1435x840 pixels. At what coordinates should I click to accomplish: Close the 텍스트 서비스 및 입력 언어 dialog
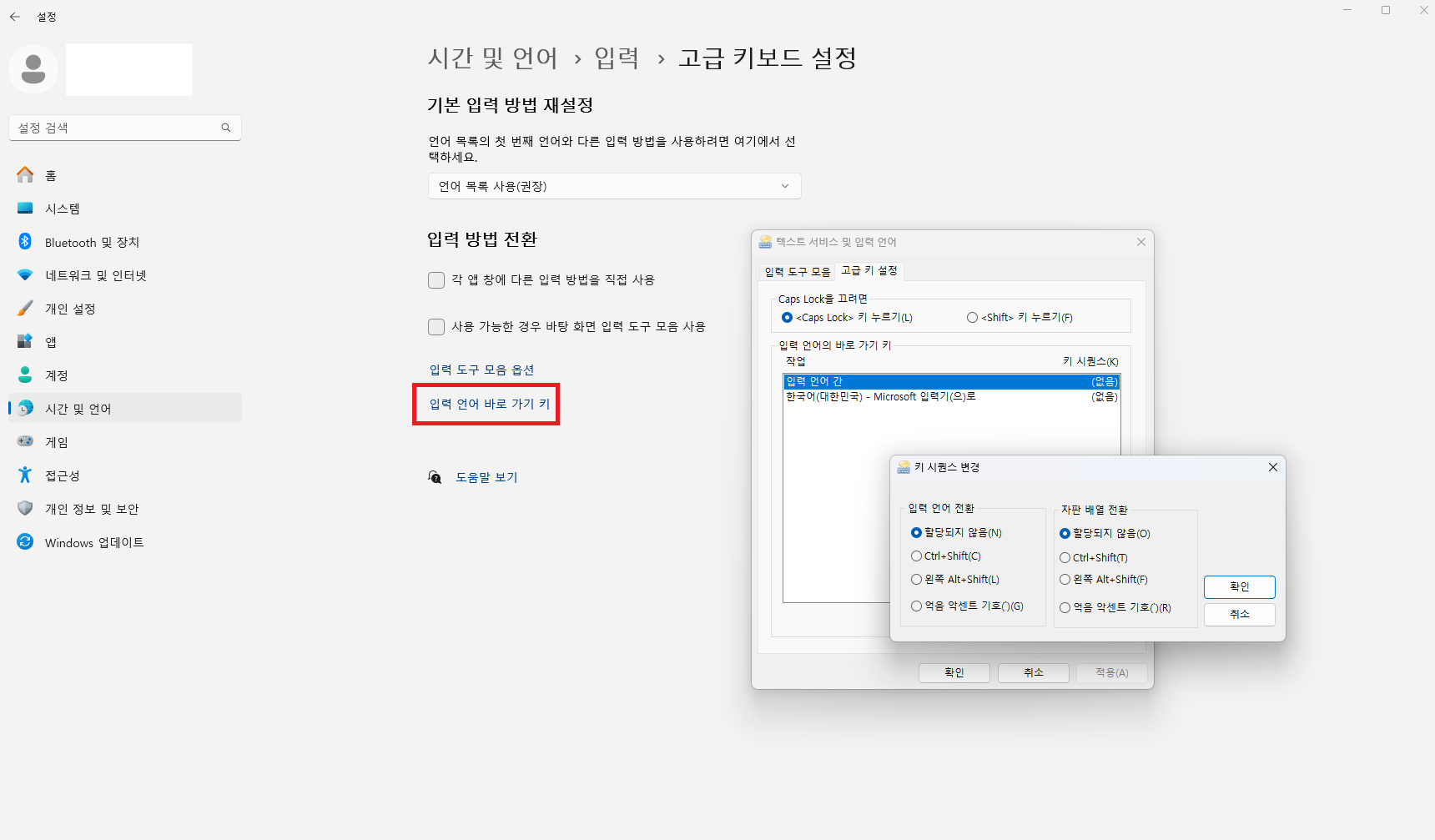coord(1140,242)
